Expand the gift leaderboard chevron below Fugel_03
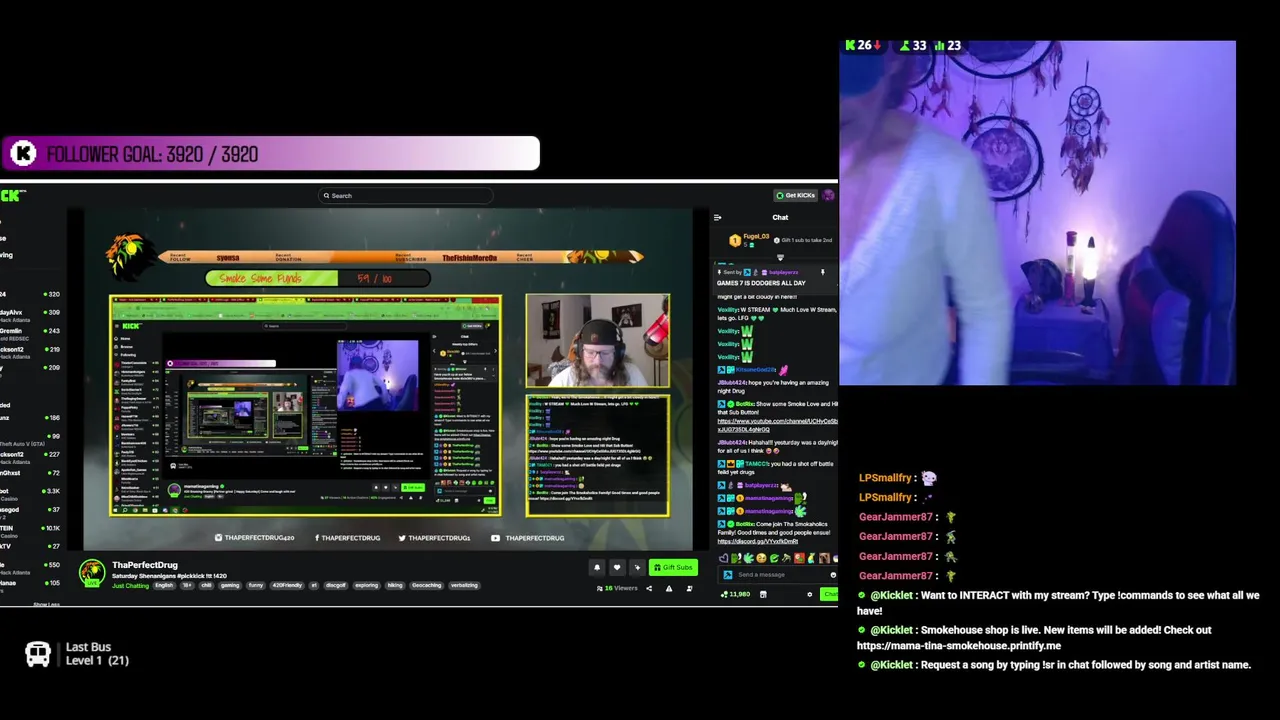The image size is (1280, 720). 780,257
